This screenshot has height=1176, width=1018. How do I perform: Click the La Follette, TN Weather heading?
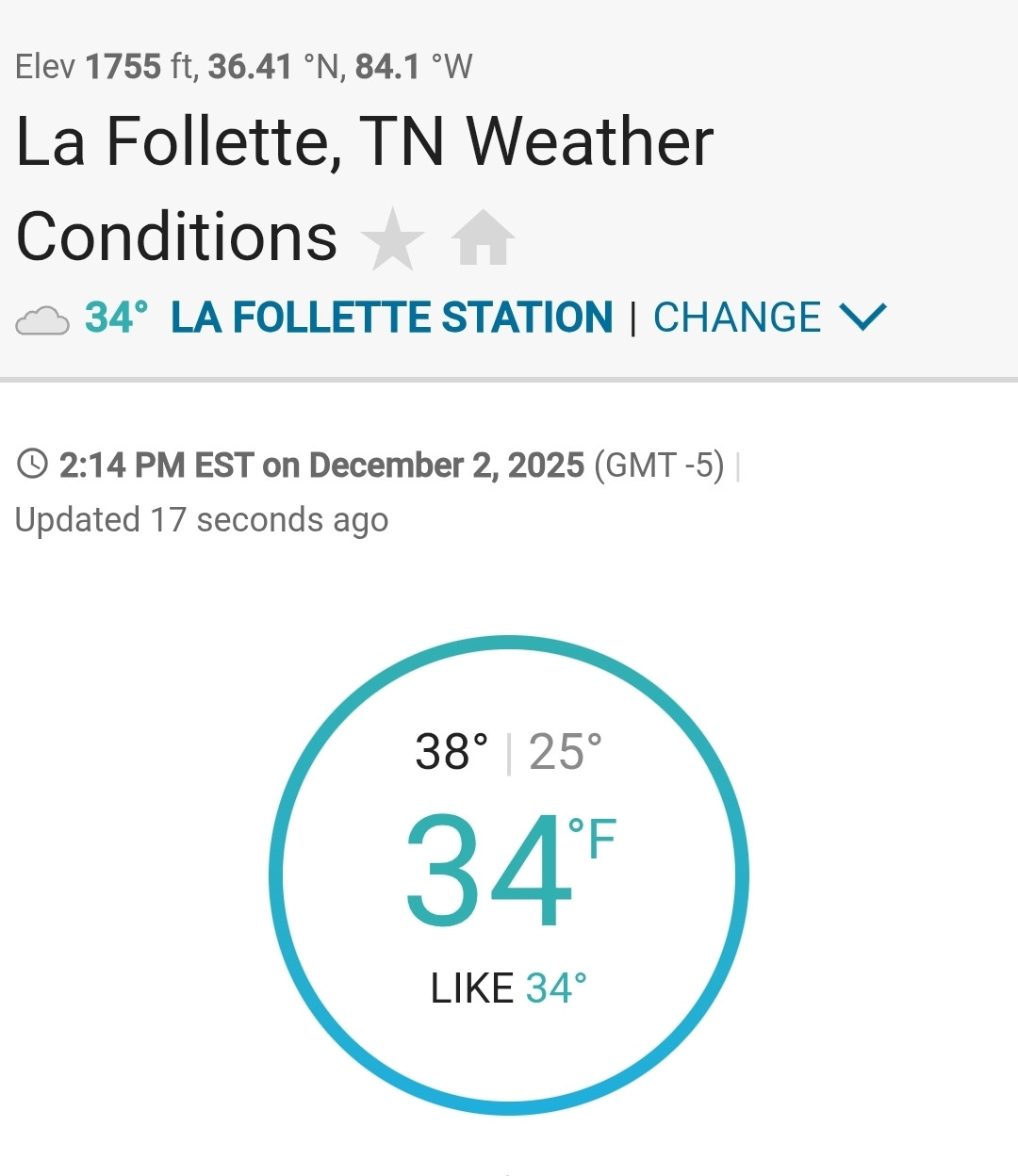pos(365,142)
